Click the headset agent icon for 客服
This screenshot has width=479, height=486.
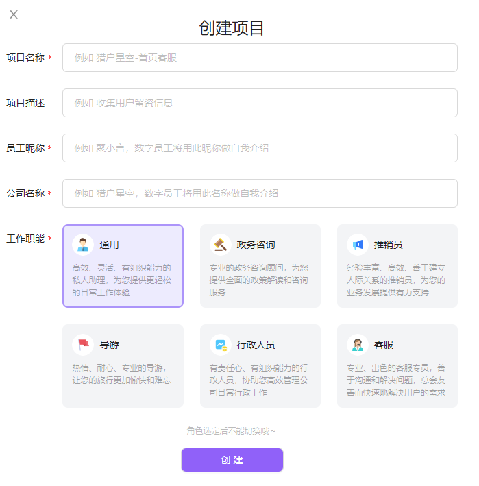tap(358, 345)
